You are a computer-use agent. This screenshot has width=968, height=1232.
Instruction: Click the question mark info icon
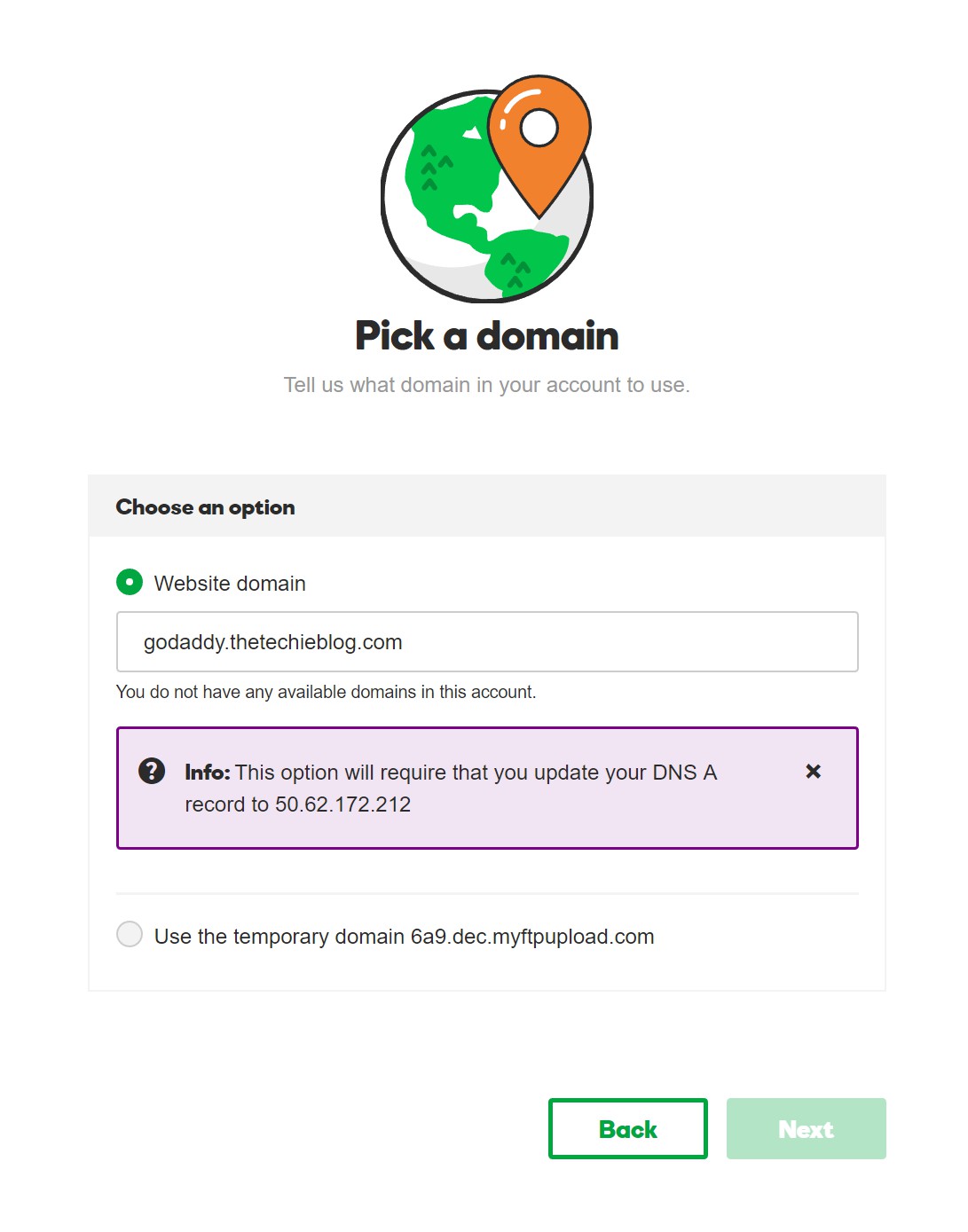[x=152, y=771]
